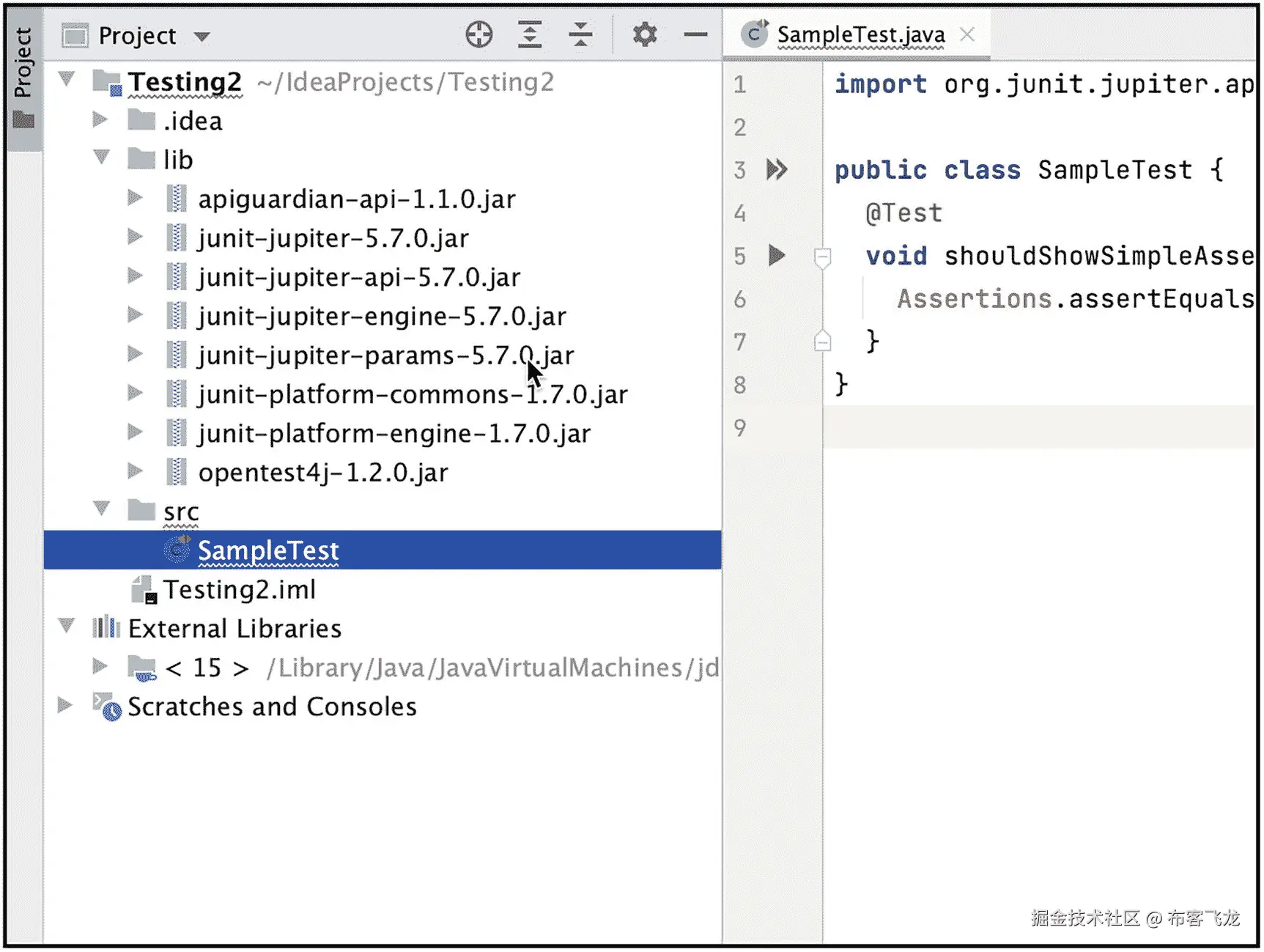Select junit-jupiter-api-5.7.0.jar in lib
1264x952 pixels.
click(x=358, y=278)
